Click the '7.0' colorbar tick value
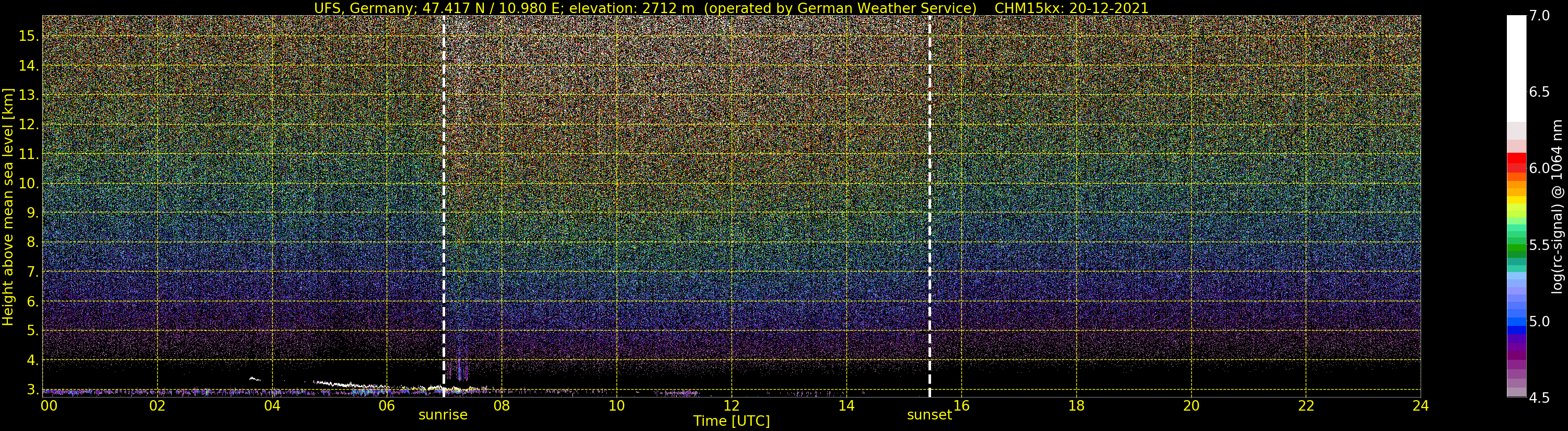 [x=1539, y=16]
